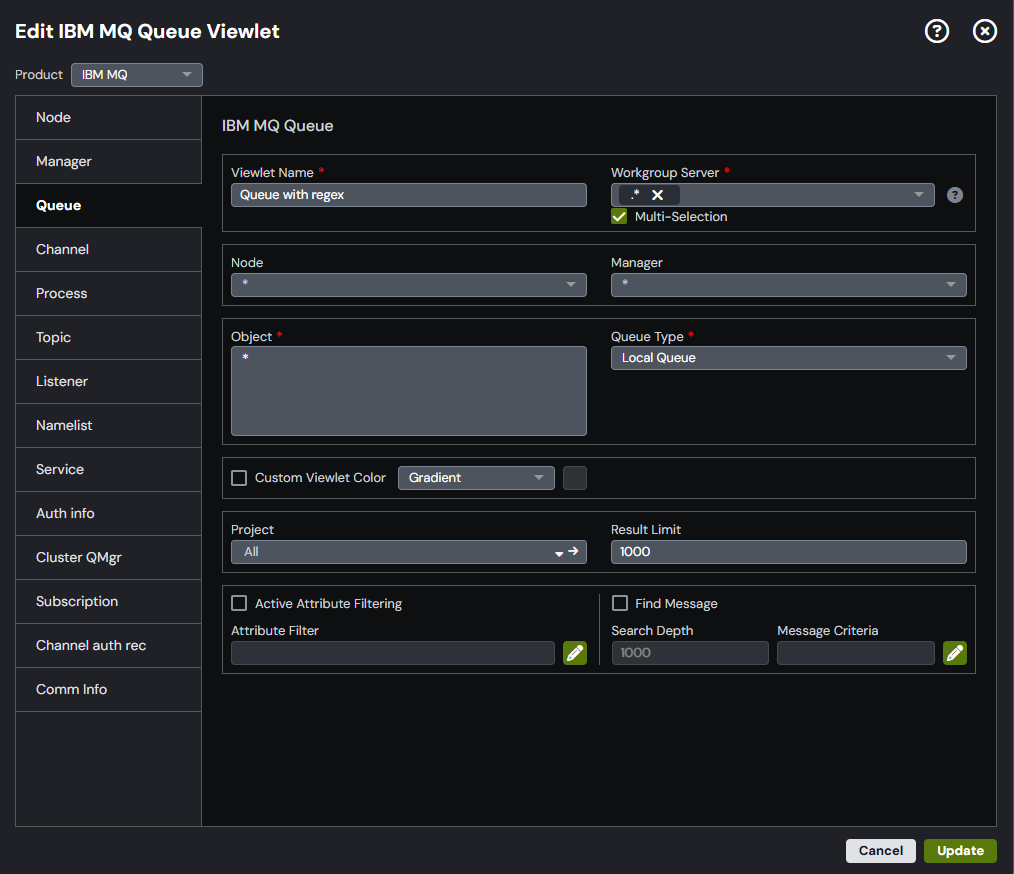Select the Listener tab

point(109,381)
